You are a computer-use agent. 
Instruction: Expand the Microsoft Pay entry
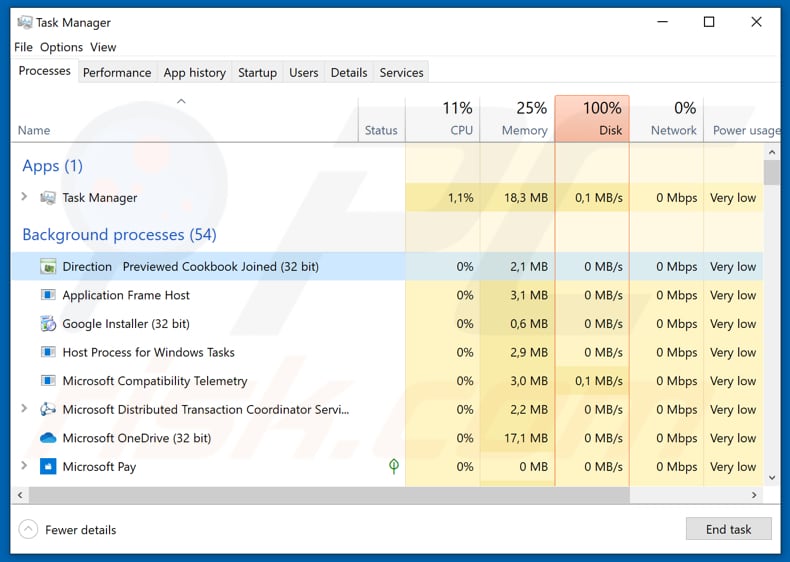[x=24, y=465]
